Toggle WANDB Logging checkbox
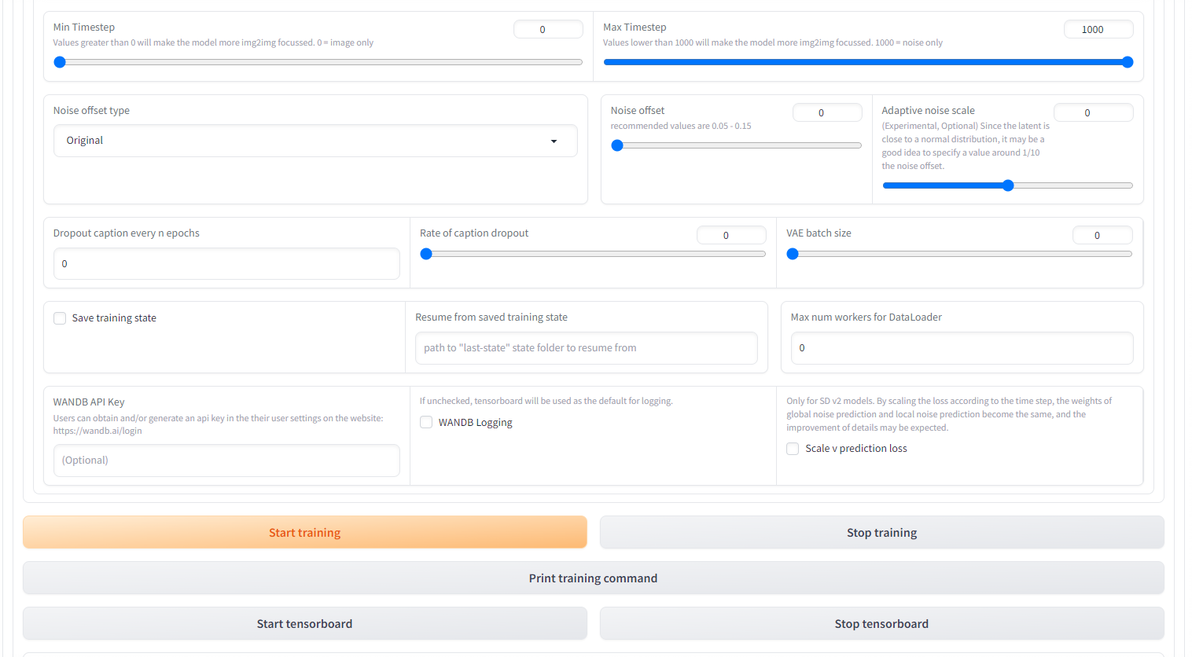Screen dimensions: 1192x657 [427, 422]
